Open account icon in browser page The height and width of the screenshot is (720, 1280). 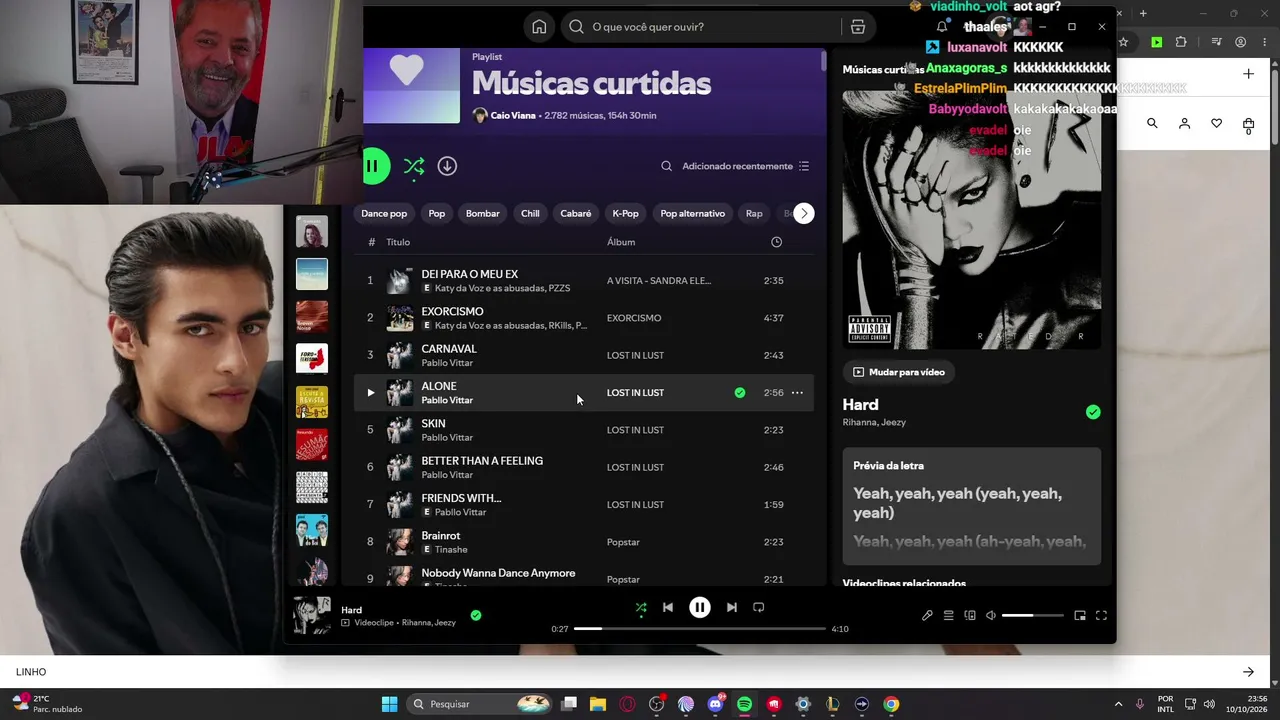tap(1184, 123)
